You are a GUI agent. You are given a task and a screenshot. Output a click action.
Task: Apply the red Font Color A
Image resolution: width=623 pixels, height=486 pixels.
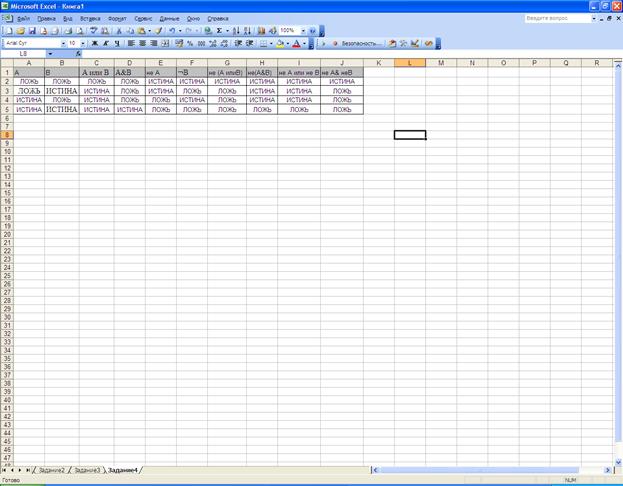pyautogui.click(x=296, y=43)
